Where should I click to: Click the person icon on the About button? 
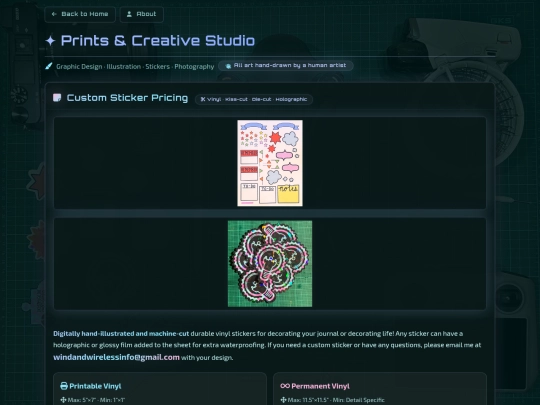[x=129, y=14]
